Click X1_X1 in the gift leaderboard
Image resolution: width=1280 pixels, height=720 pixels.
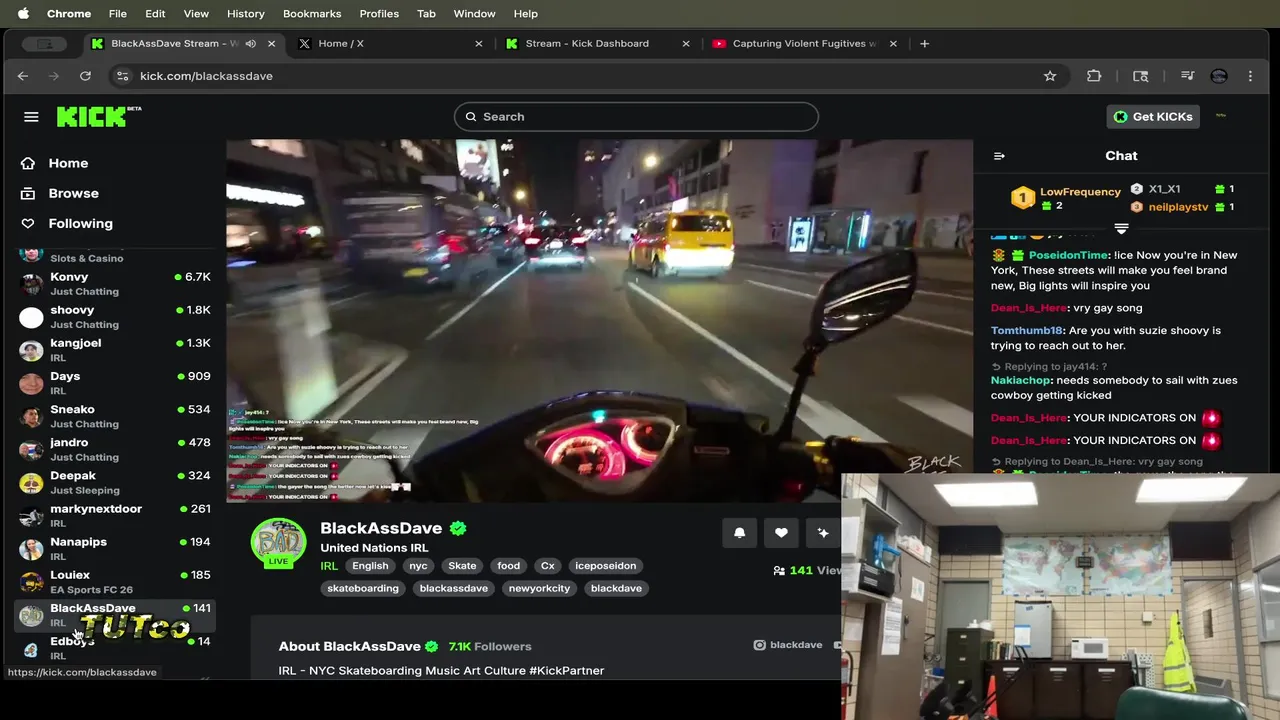tap(1164, 189)
